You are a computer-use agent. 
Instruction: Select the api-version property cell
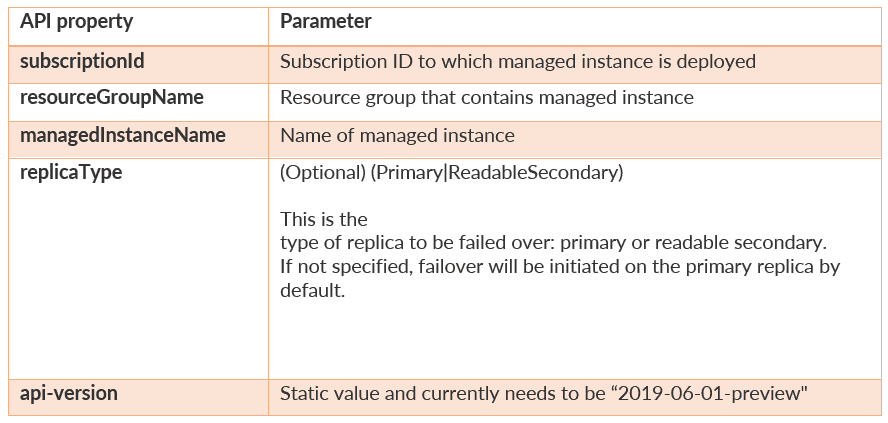coord(69,394)
